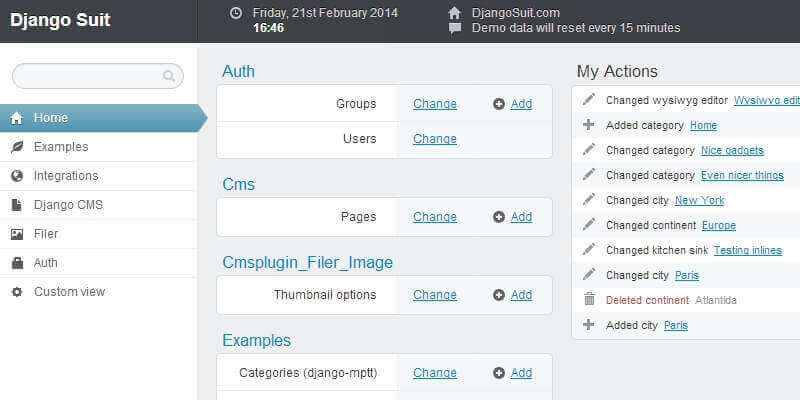Viewport: 800px width, 400px height.
Task: Select the Integrations sidebar entry
Action: 66,176
